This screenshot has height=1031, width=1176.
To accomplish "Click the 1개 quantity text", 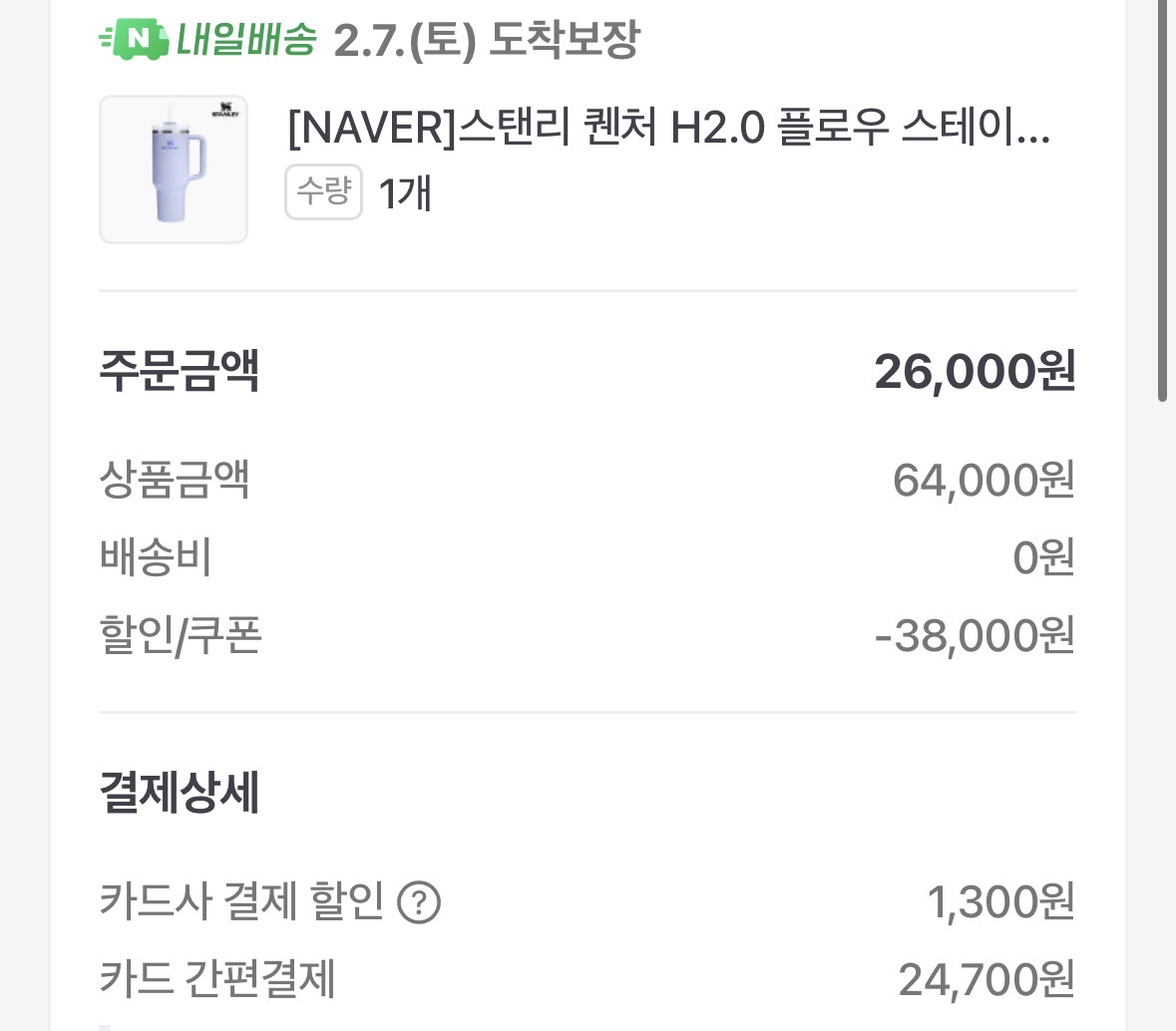I will point(405,192).
